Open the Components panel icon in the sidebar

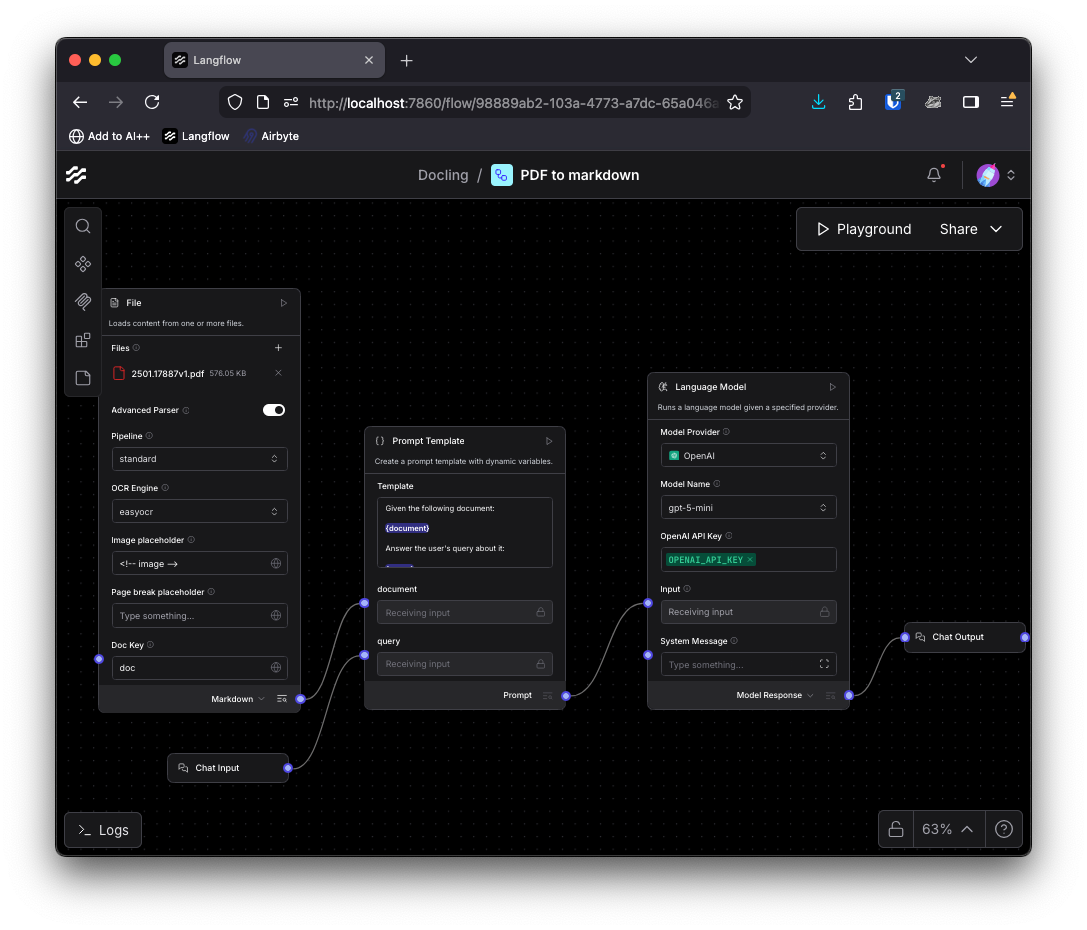[x=83, y=264]
